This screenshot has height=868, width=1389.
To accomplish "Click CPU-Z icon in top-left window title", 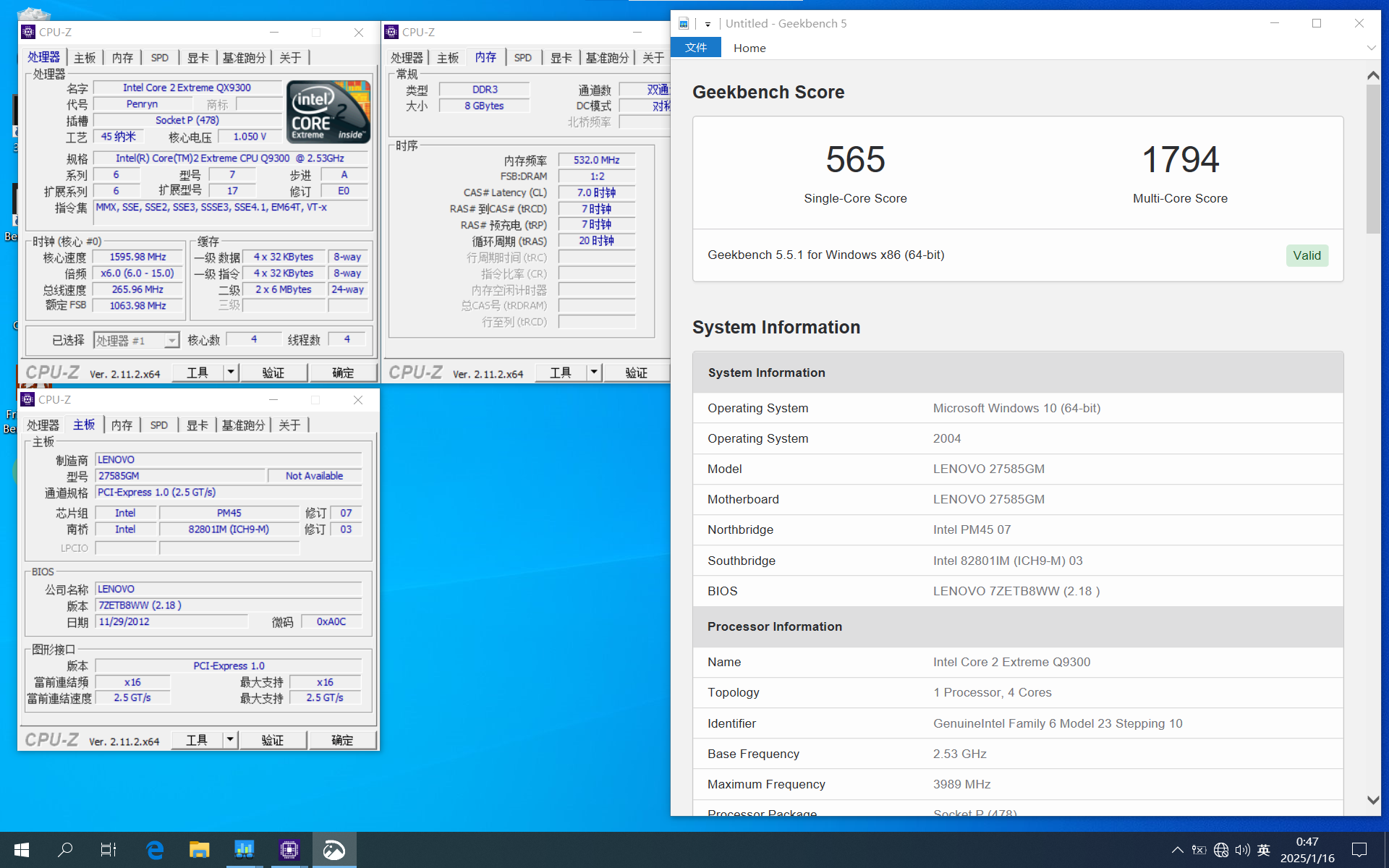I will point(28,32).
